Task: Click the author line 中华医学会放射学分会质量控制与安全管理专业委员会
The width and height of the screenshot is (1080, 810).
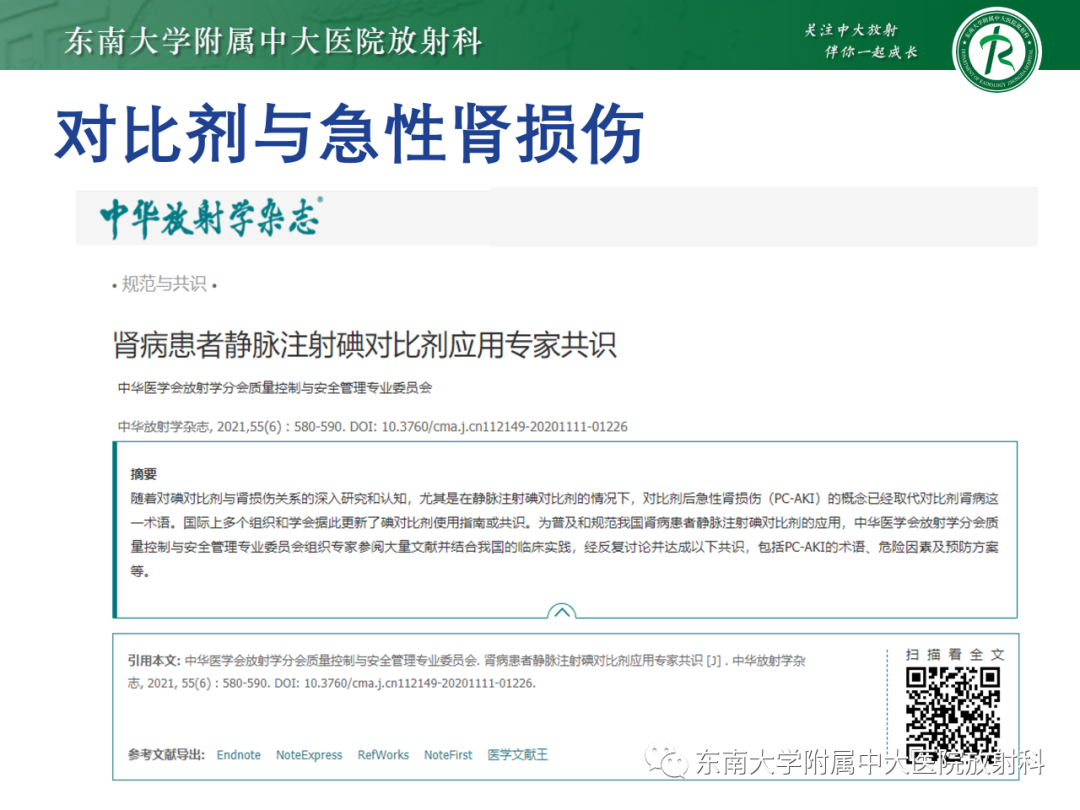Action: coord(274,388)
